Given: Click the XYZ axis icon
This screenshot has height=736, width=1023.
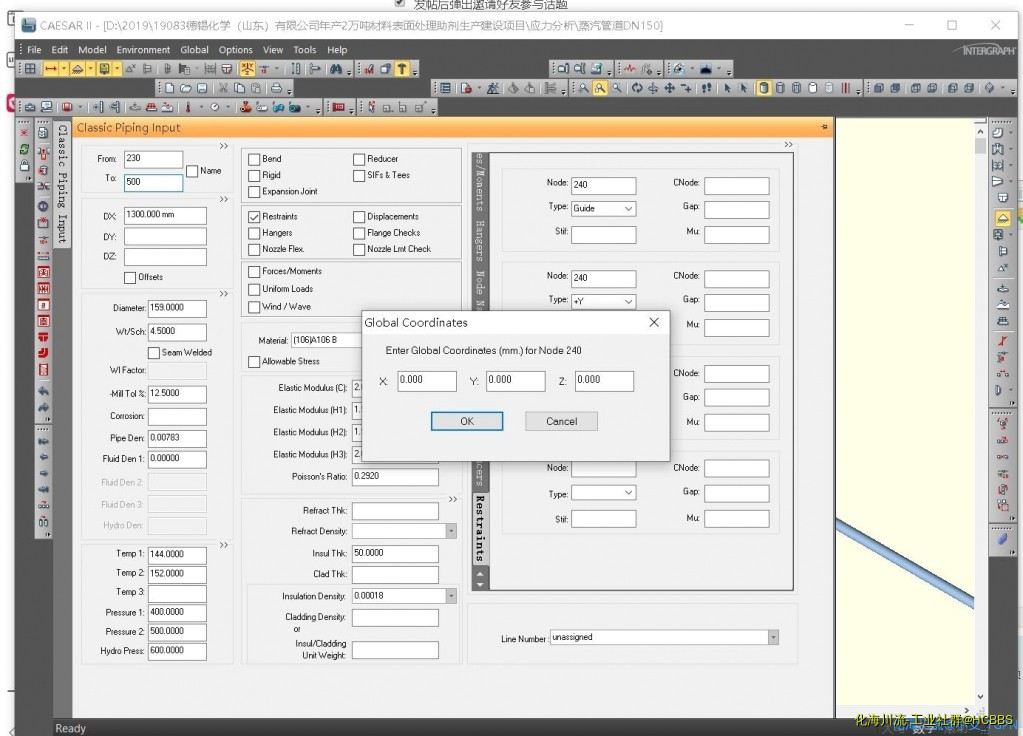Looking at the screenshot, I should pos(247,69).
